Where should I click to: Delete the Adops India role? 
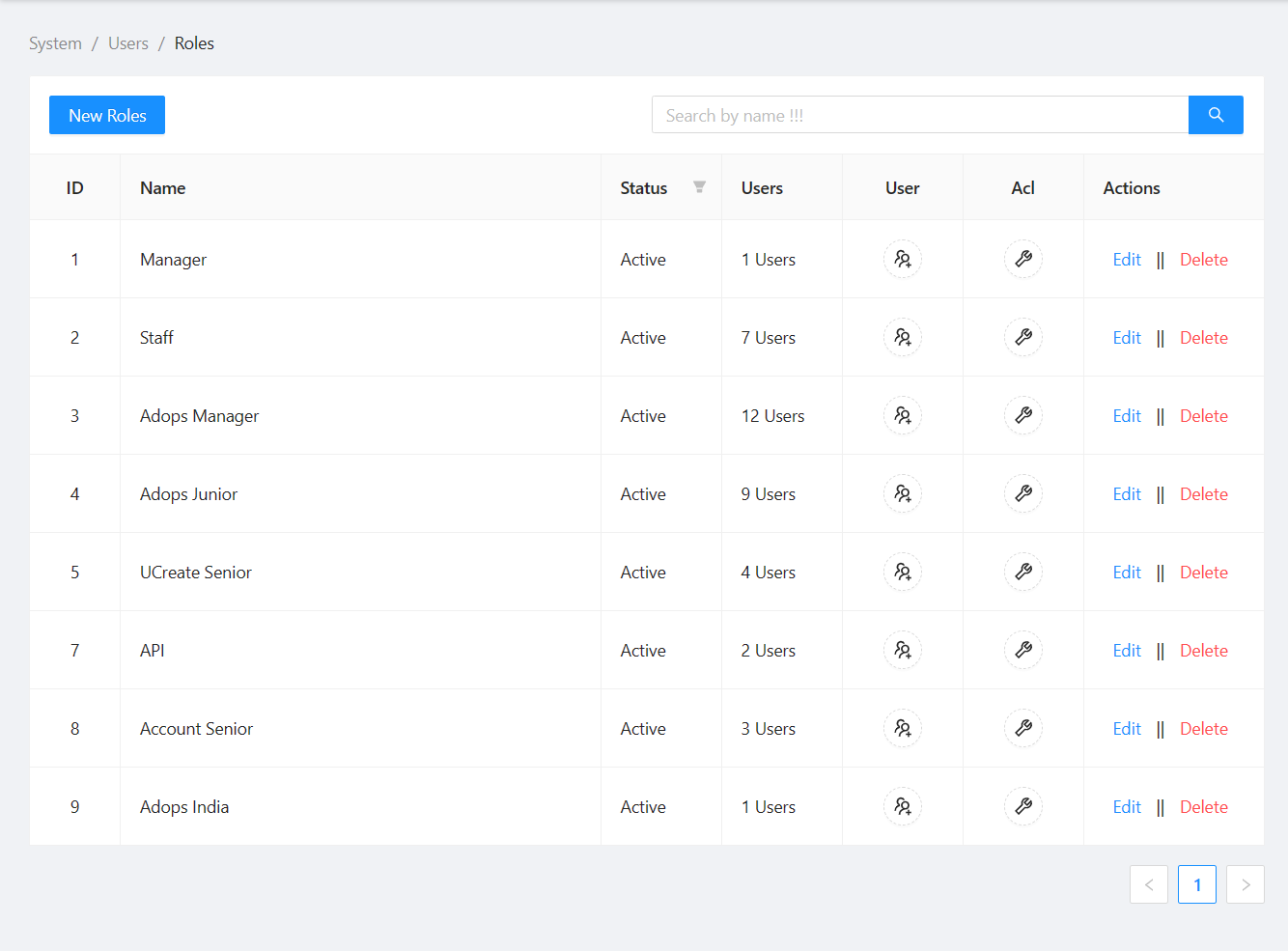[x=1204, y=807]
